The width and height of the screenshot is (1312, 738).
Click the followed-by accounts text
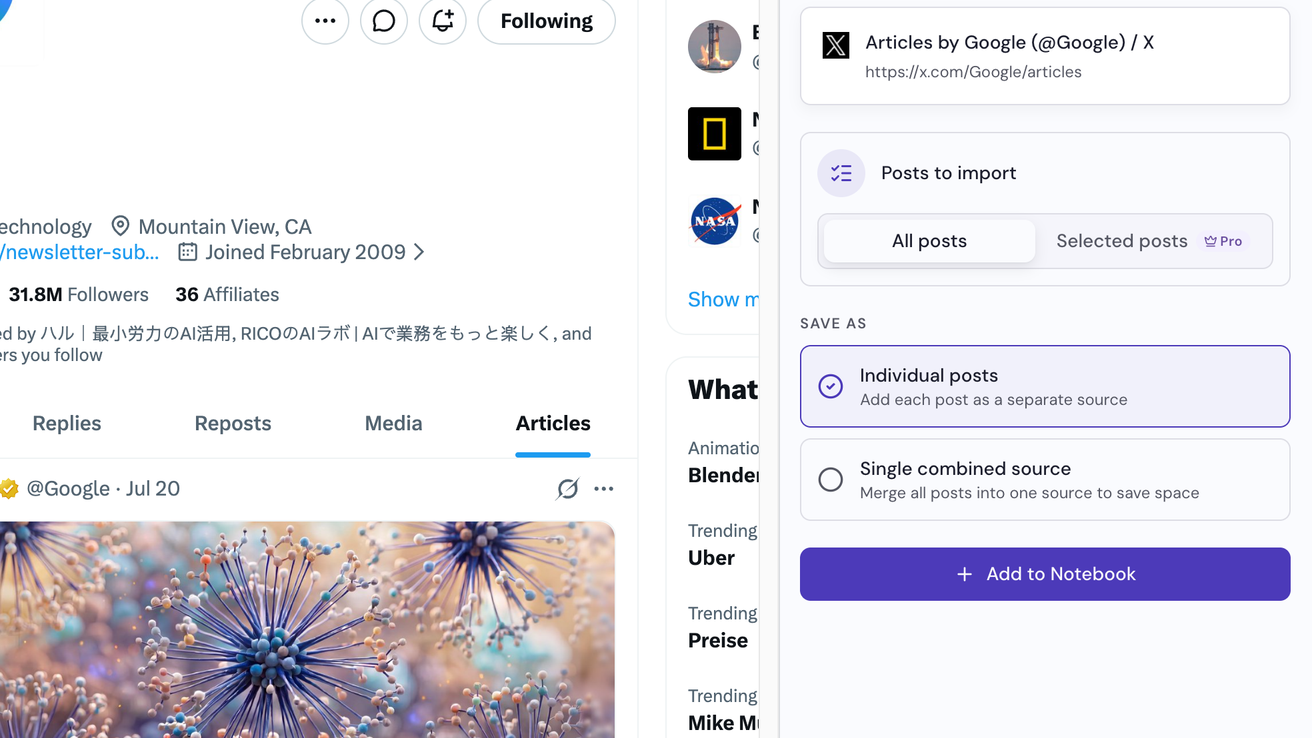coord(296,344)
